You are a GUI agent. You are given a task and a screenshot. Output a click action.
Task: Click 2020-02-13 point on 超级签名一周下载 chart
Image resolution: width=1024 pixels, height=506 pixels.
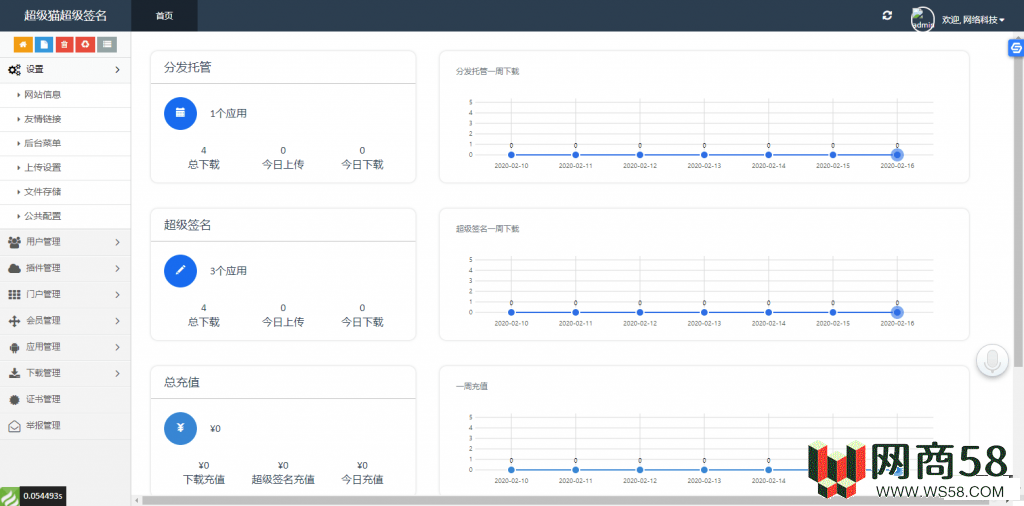[x=704, y=312]
